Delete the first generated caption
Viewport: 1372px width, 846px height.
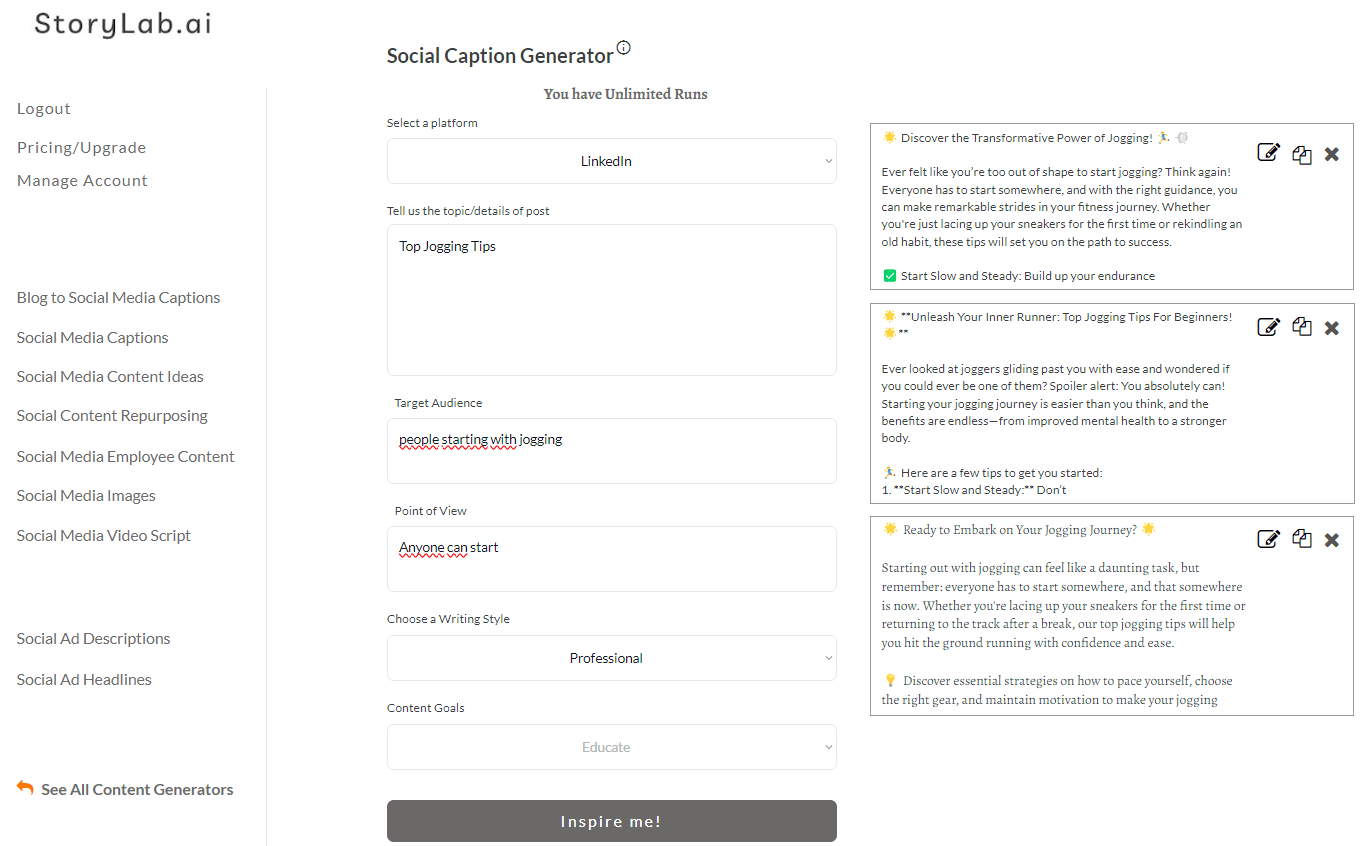pyautogui.click(x=1332, y=154)
